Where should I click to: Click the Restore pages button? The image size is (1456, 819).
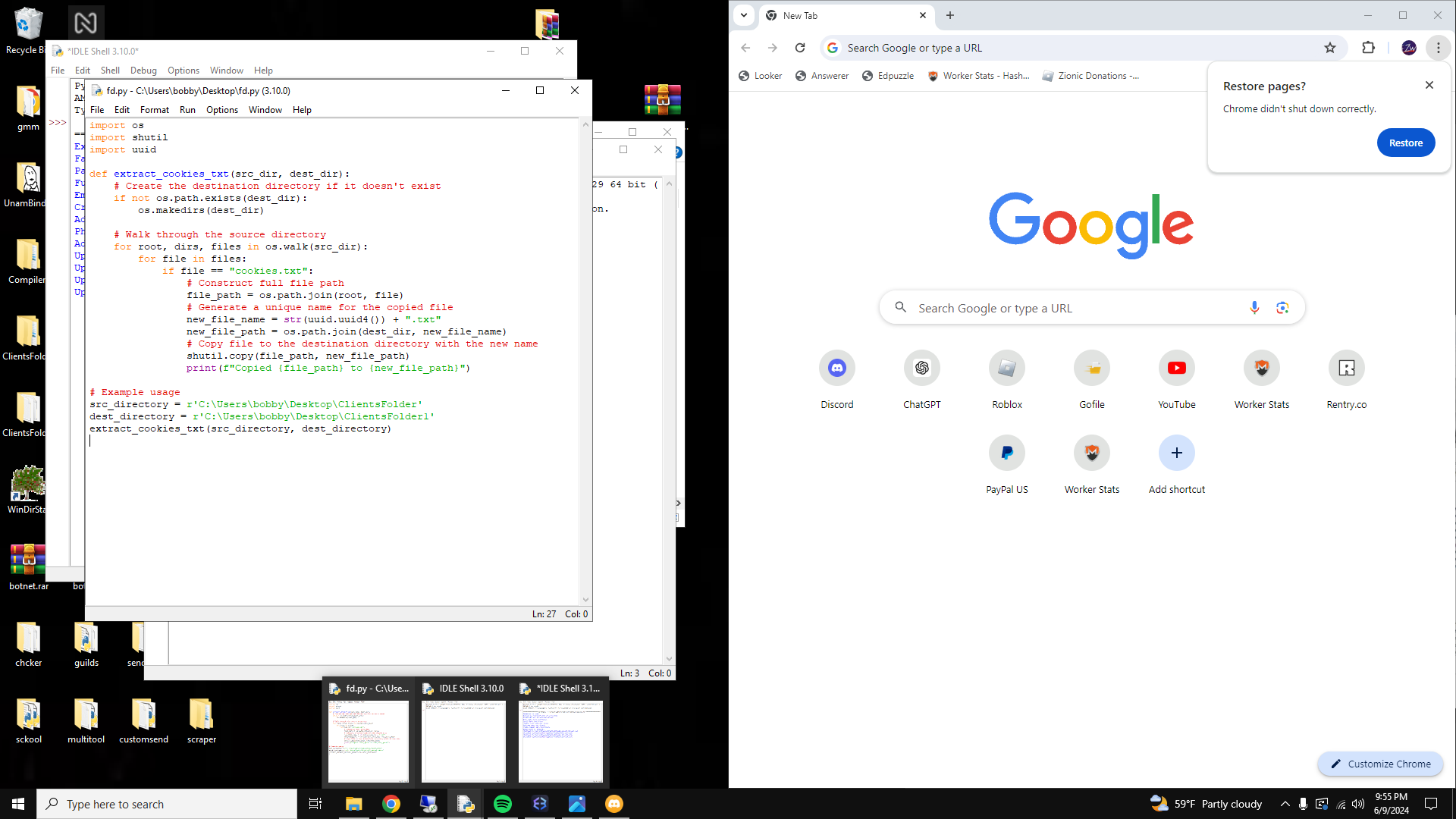[x=1405, y=143]
